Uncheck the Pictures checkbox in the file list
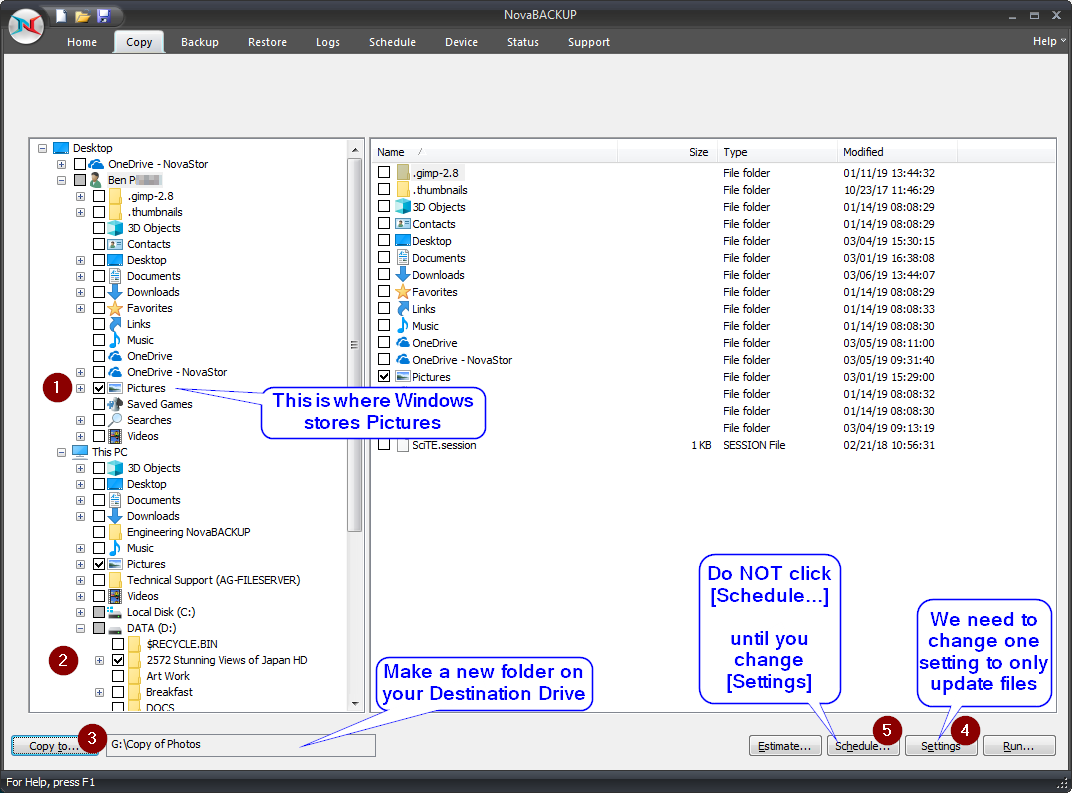Image resolution: width=1072 pixels, height=793 pixels. coord(384,377)
